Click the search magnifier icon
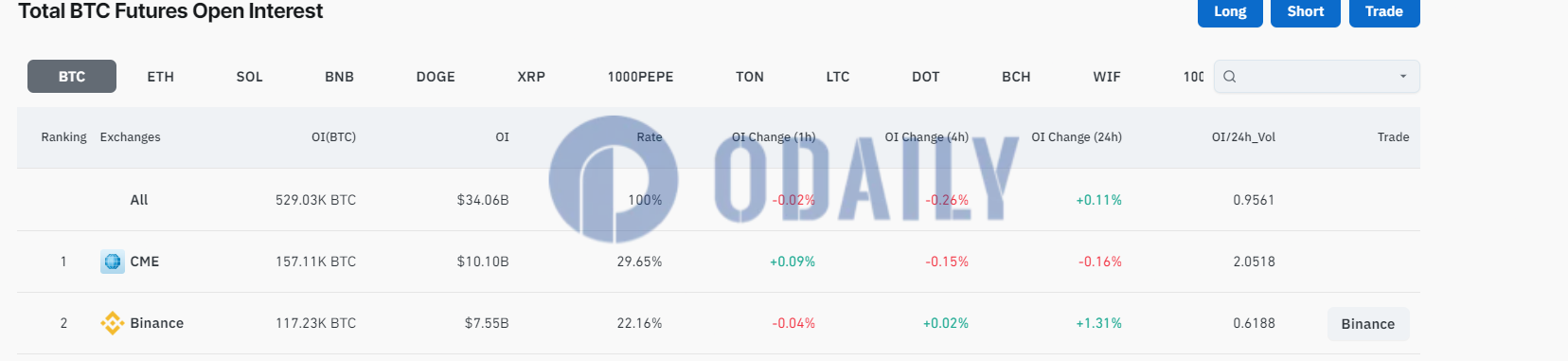Screen dimensions: 1568x361 tap(1229, 77)
